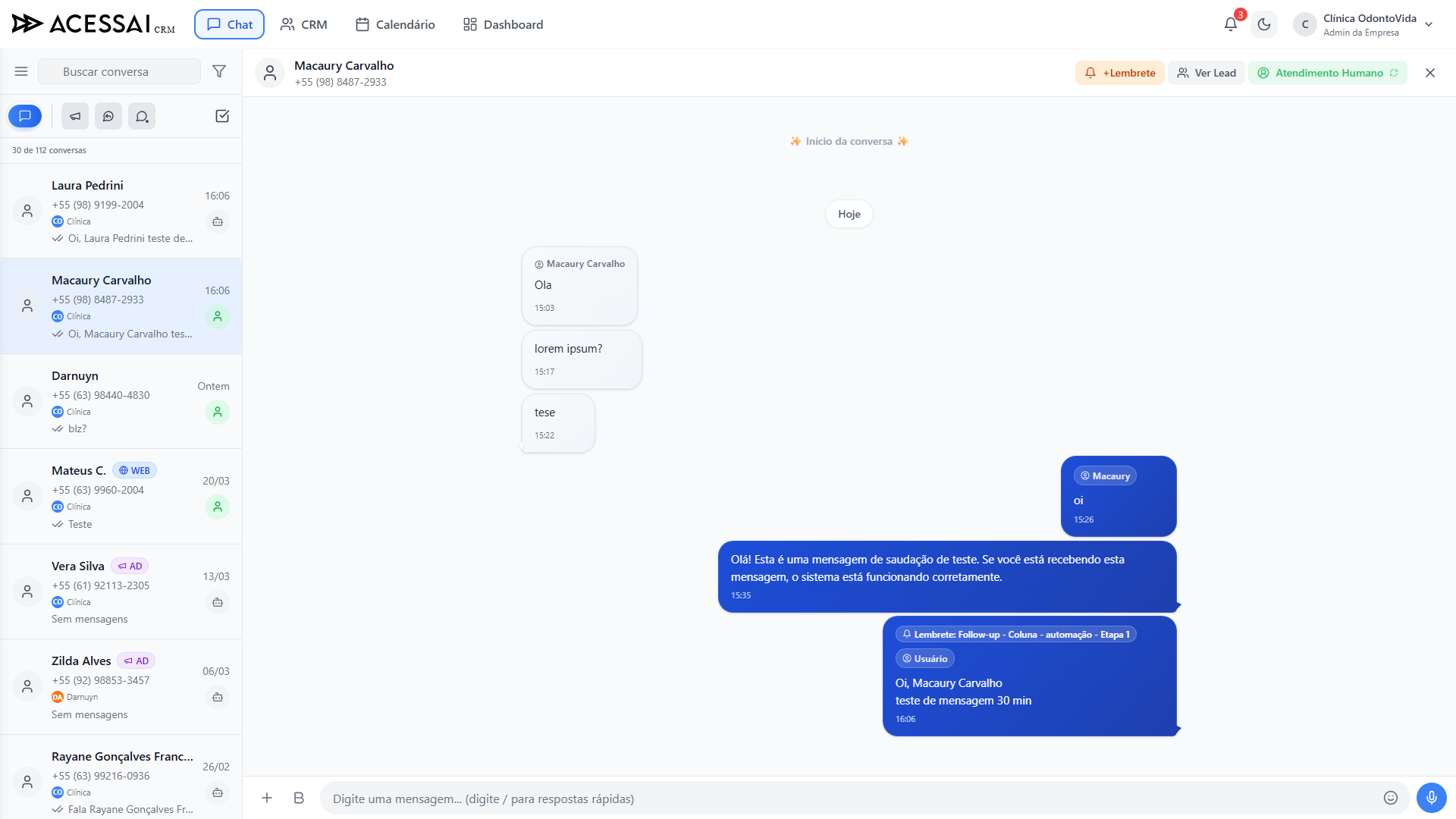The image size is (1456, 819).
Task: Toggle Atendimento Humano mode
Action: (x=1328, y=73)
